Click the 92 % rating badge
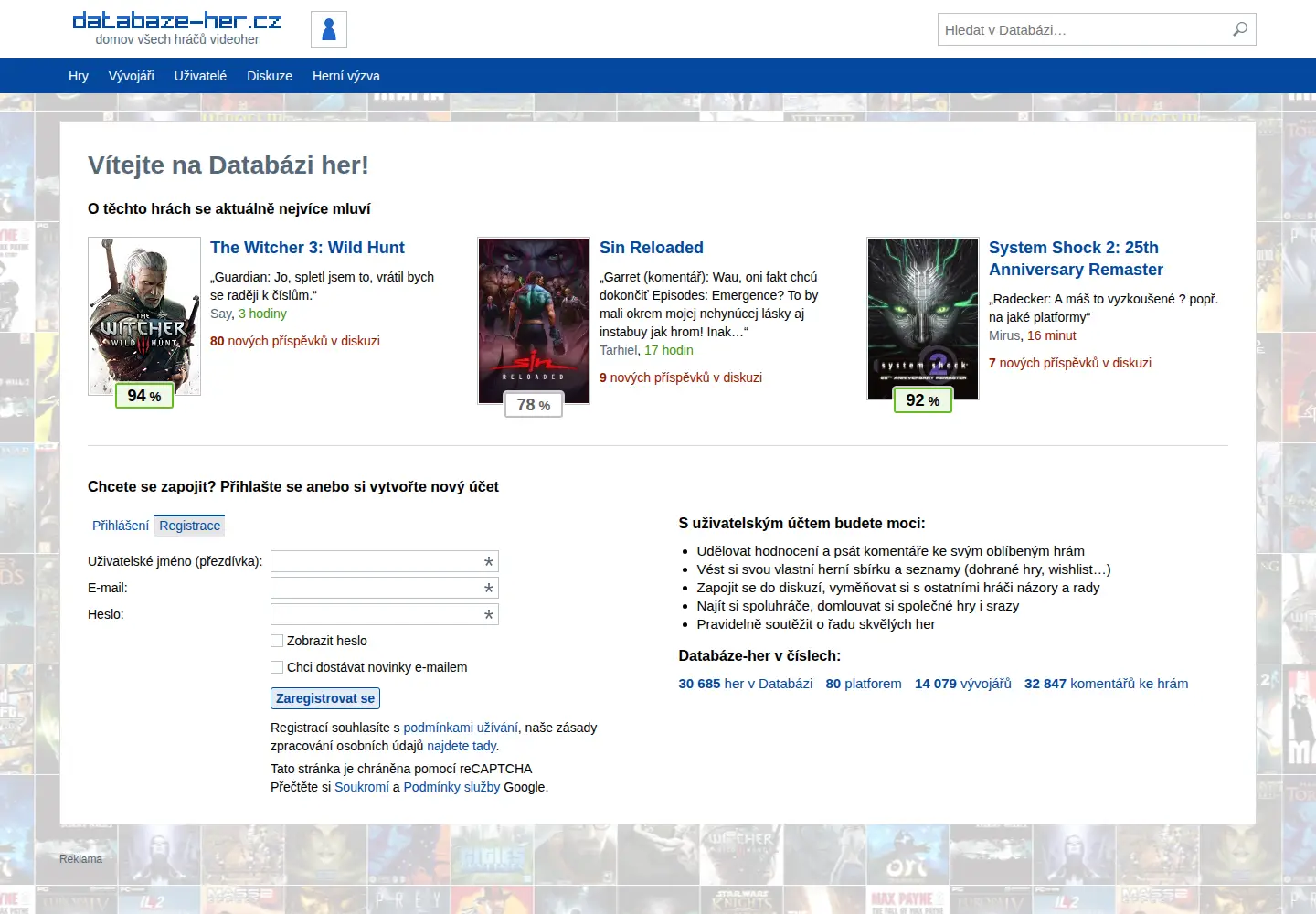This screenshot has width=1316, height=914. pyautogui.click(x=923, y=400)
